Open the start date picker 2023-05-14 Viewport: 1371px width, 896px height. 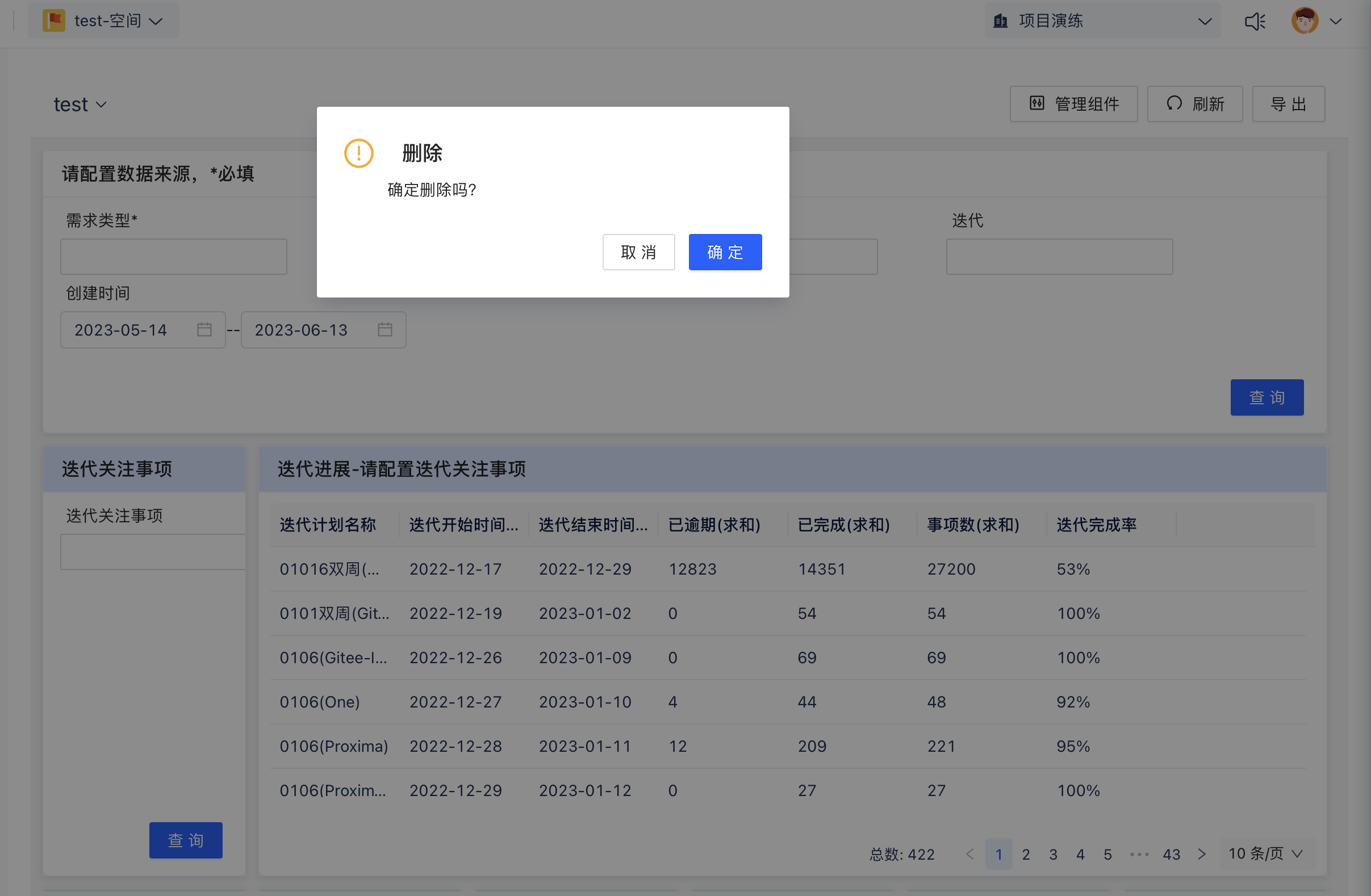pos(143,329)
